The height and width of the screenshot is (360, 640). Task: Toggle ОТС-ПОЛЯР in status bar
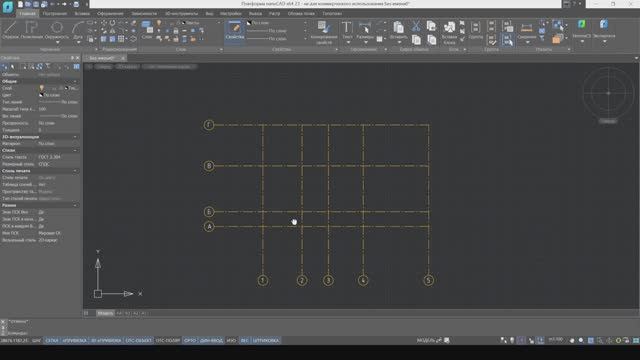[168, 340]
